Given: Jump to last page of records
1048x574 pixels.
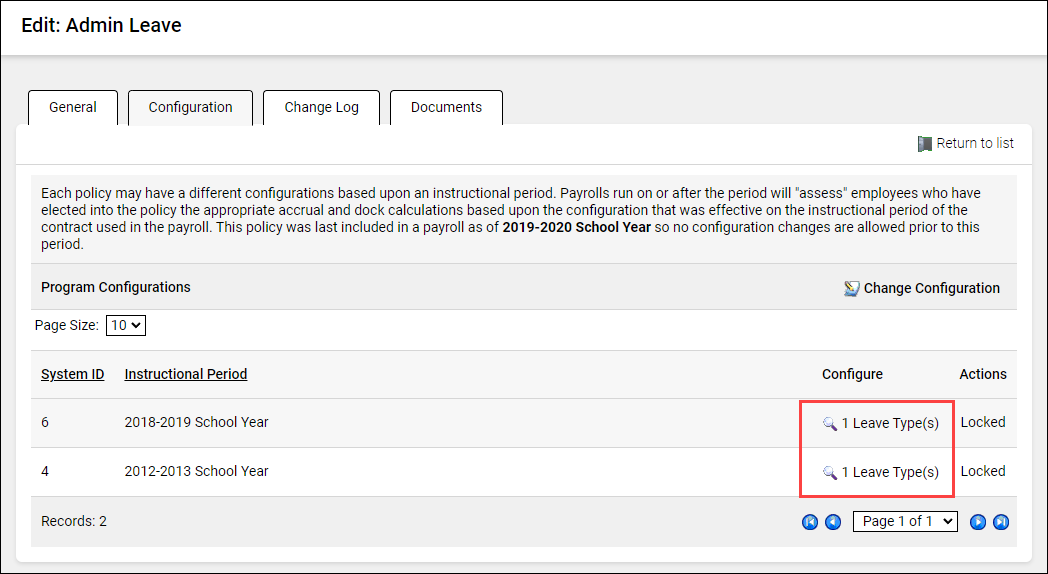Looking at the screenshot, I should click(1000, 522).
